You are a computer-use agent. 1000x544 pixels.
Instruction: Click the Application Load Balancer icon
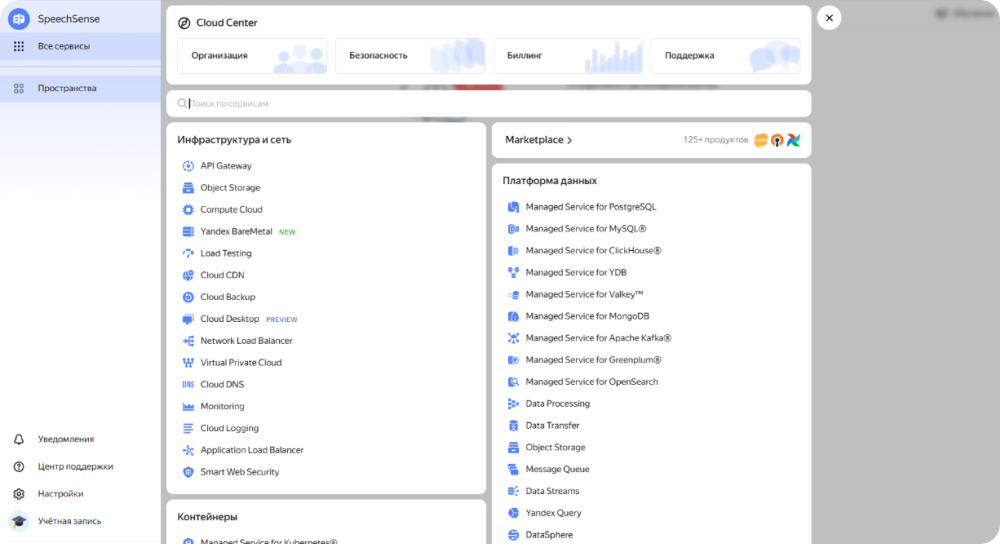tap(188, 450)
